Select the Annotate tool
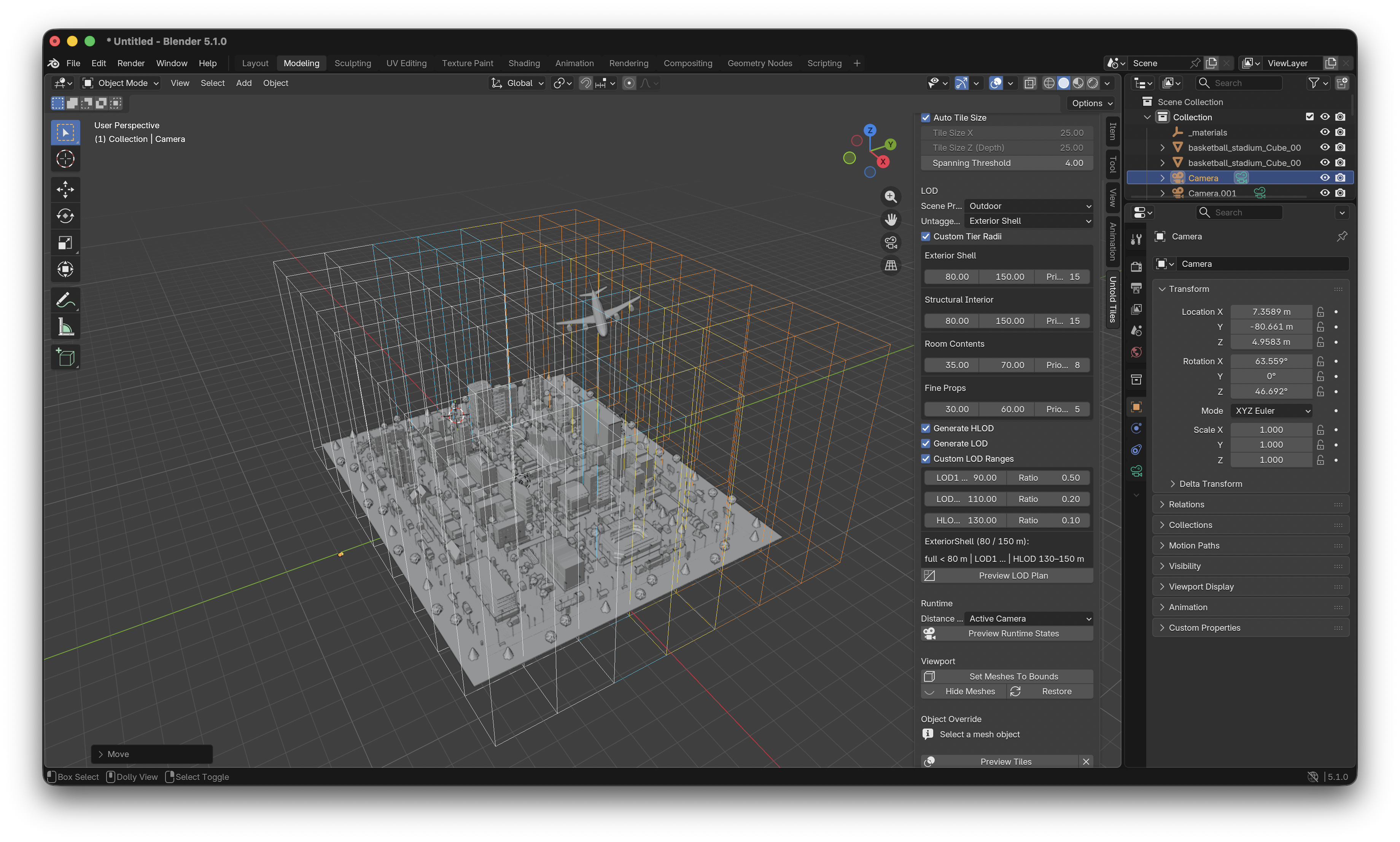The height and width of the screenshot is (842, 1400). coord(65,300)
